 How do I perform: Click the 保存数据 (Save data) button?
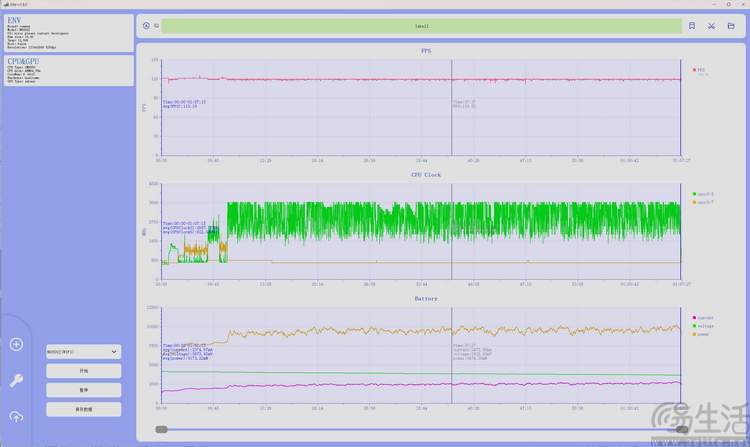83,409
